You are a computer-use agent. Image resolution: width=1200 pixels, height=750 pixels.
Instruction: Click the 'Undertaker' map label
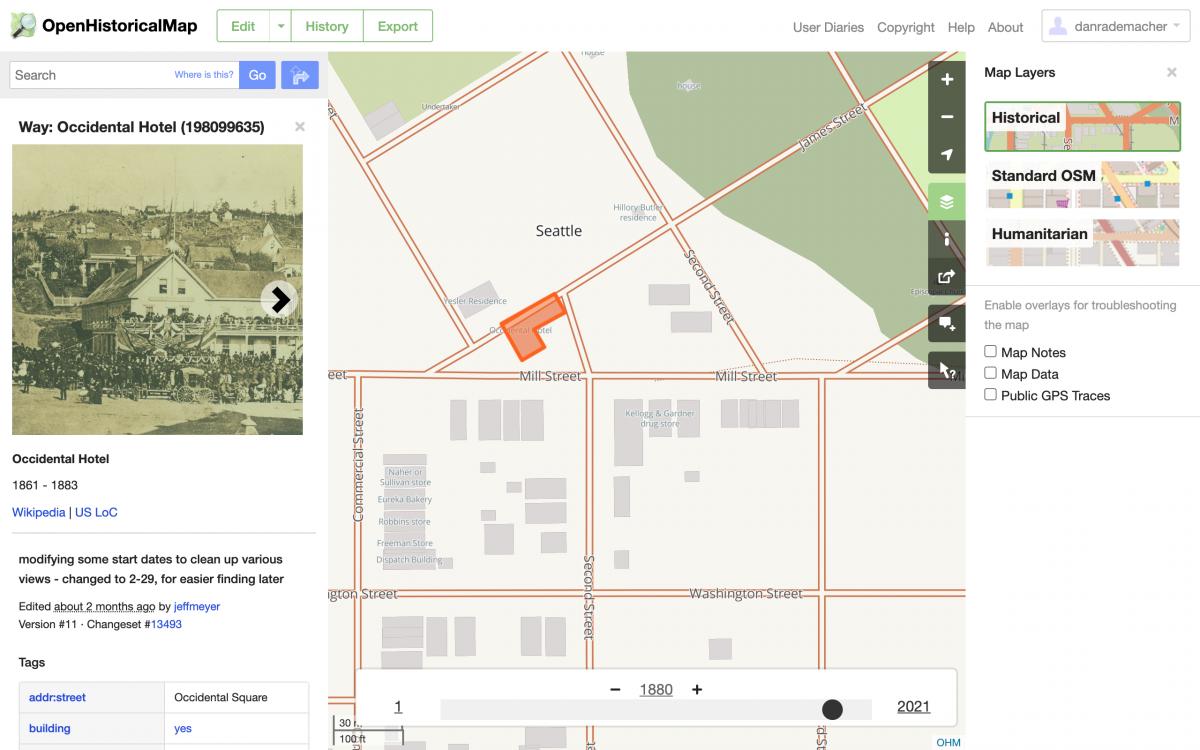tap(440, 106)
